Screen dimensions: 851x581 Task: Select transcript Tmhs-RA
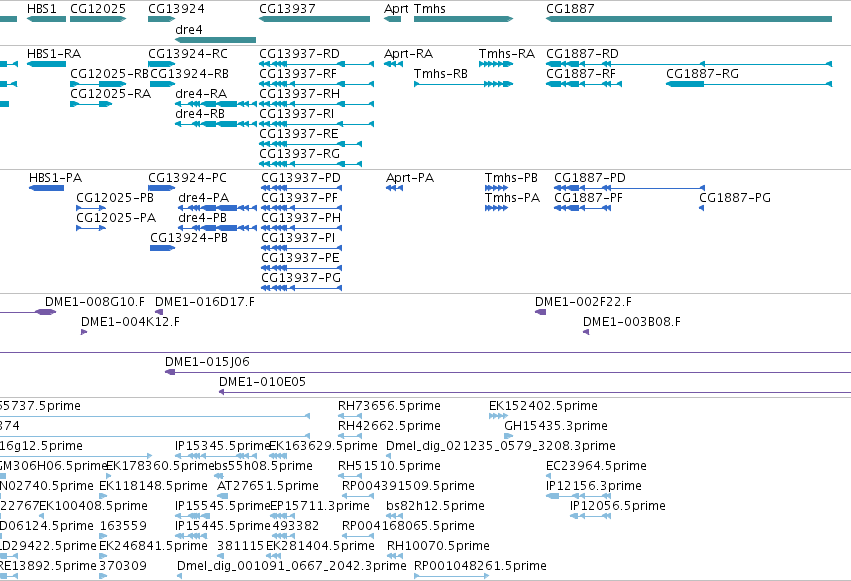coord(506,54)
